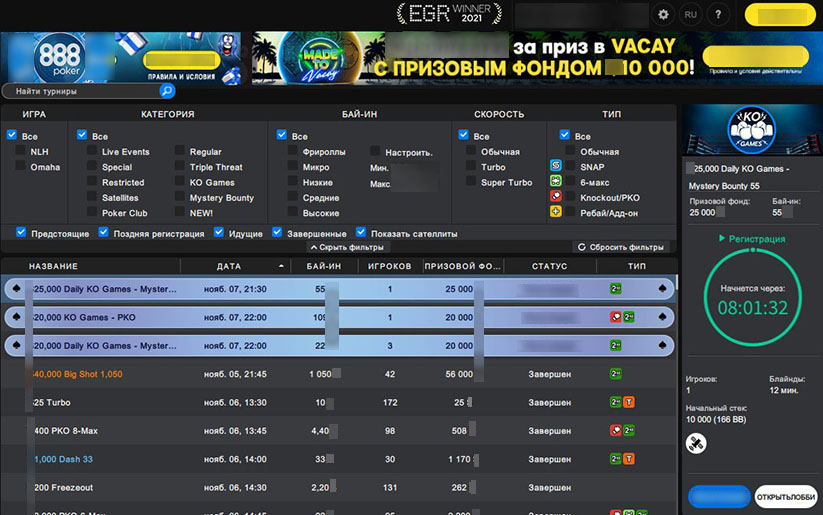Sort by the ПРИЗОВОЙ ФО... column header
The image size is (823, 515).
coord(462,266)
